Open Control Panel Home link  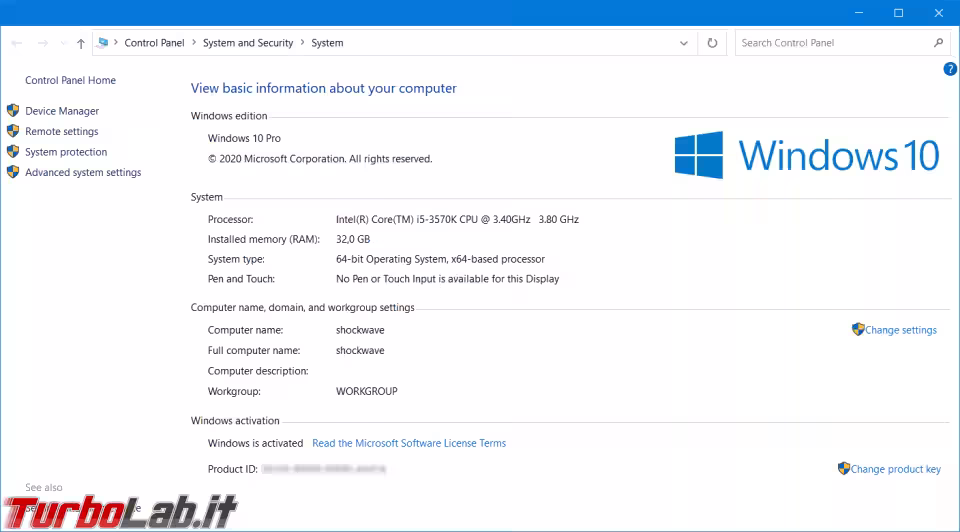[70, 80]
